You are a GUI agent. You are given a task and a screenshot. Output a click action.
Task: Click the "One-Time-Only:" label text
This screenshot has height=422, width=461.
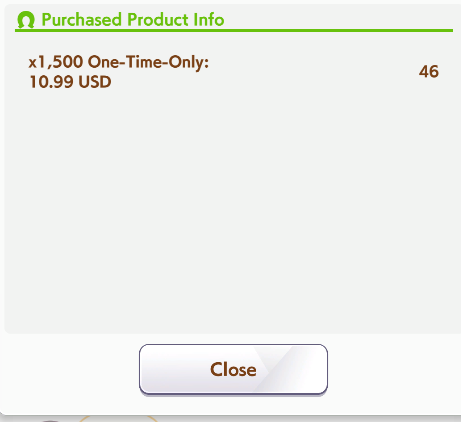click(x=148, y=62)
